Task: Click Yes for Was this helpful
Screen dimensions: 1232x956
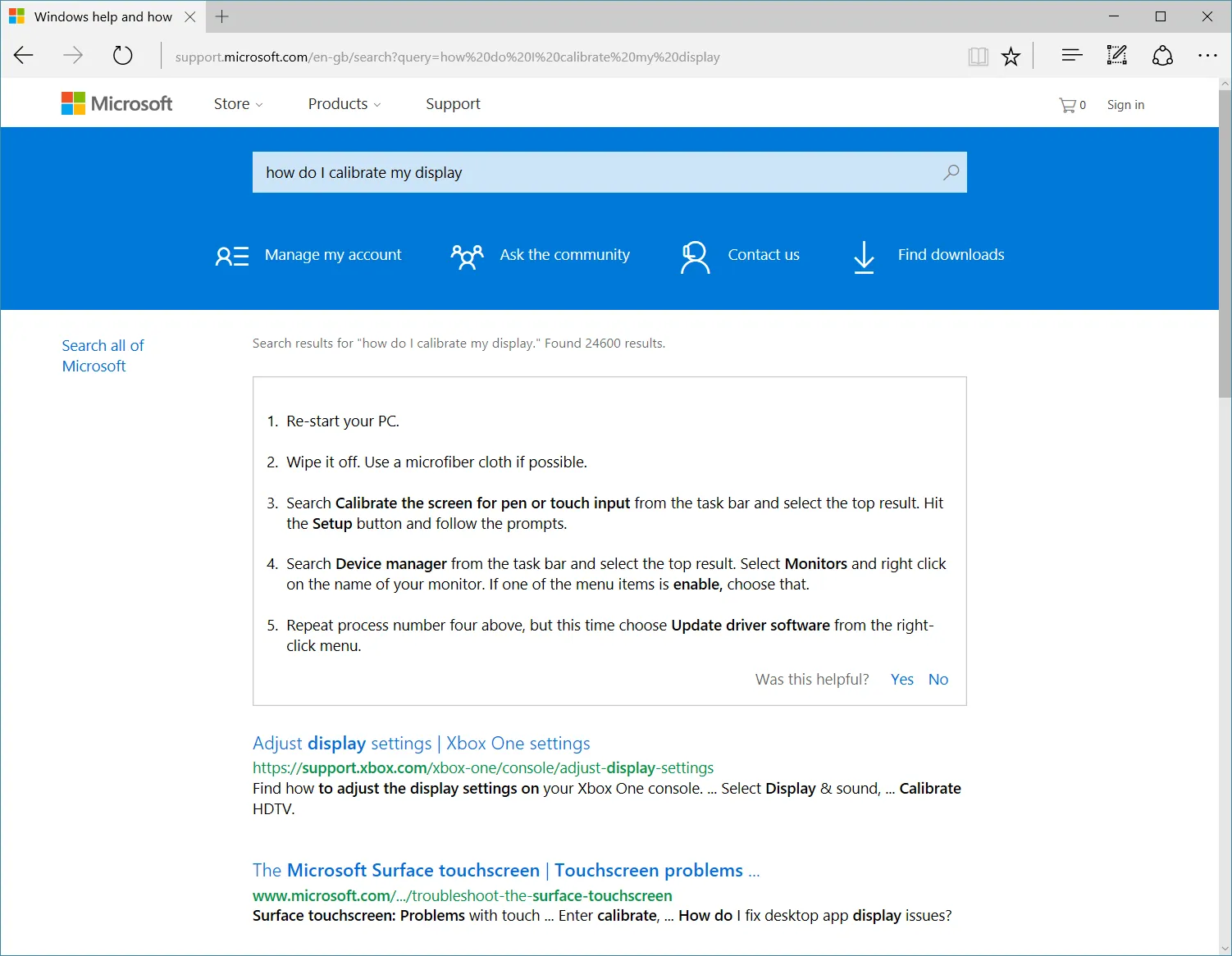Action: click(x=901, y=679)
